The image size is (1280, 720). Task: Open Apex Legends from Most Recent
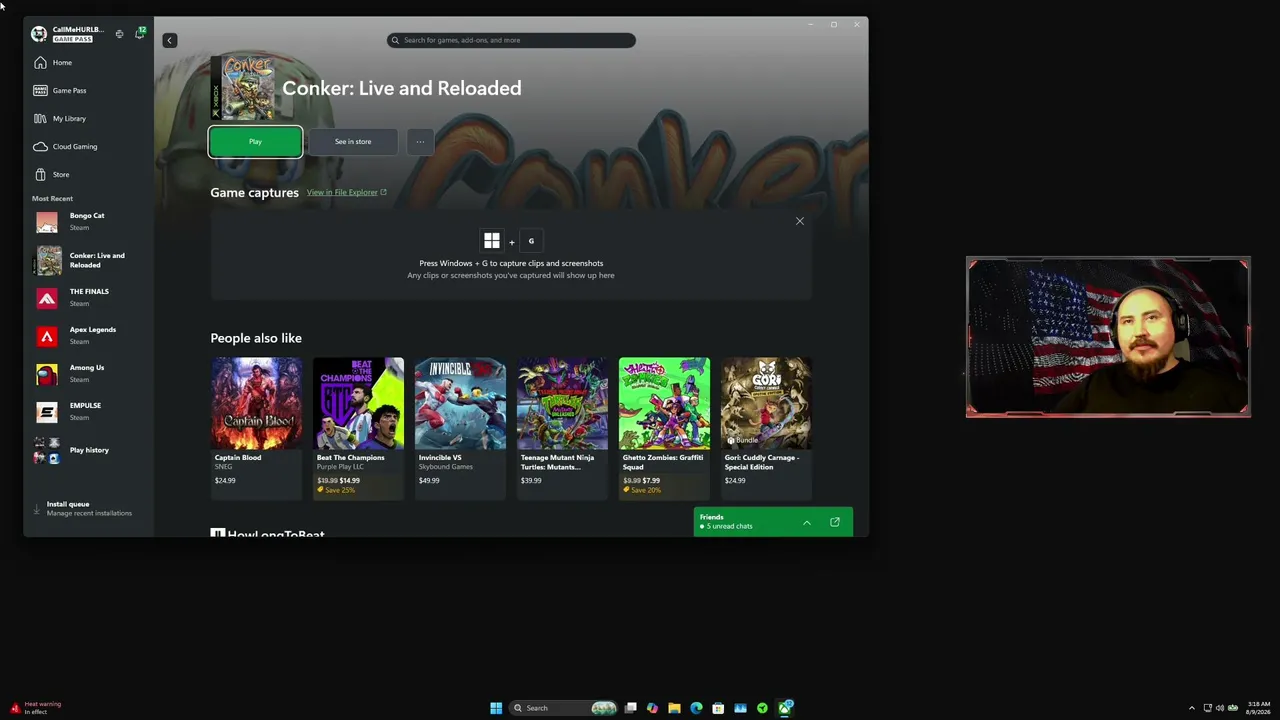[x=89, y=336]
